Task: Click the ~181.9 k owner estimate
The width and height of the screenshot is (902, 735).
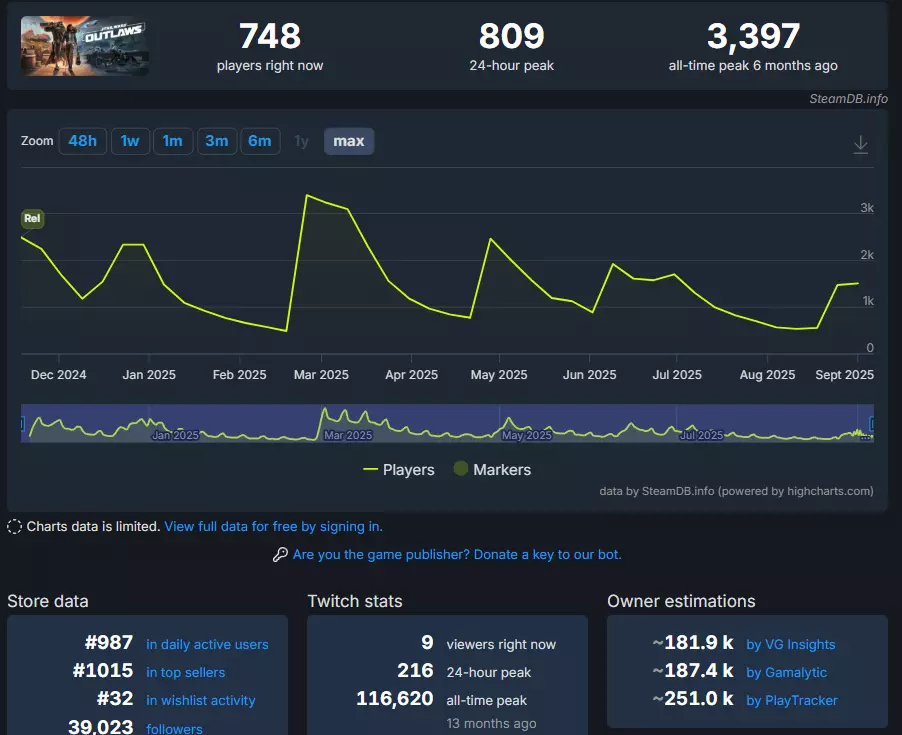Action: [x=693, y=642]
